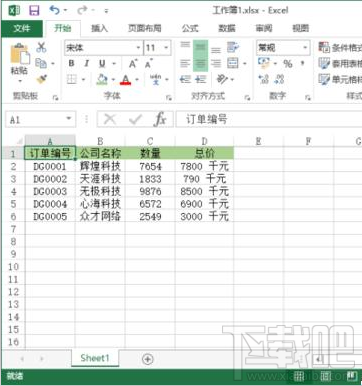The height and width of the screenshot is (386, 362).
Task: Undo the last action
Action: (54, 10)
